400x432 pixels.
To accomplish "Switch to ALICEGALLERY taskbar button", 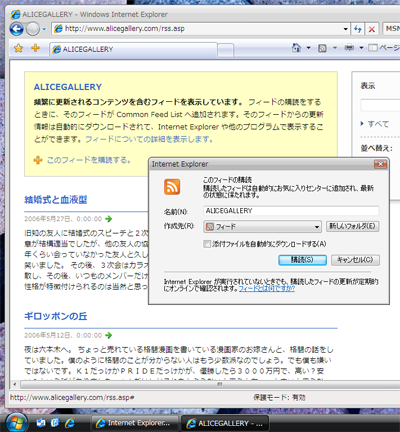I will 225,423.
